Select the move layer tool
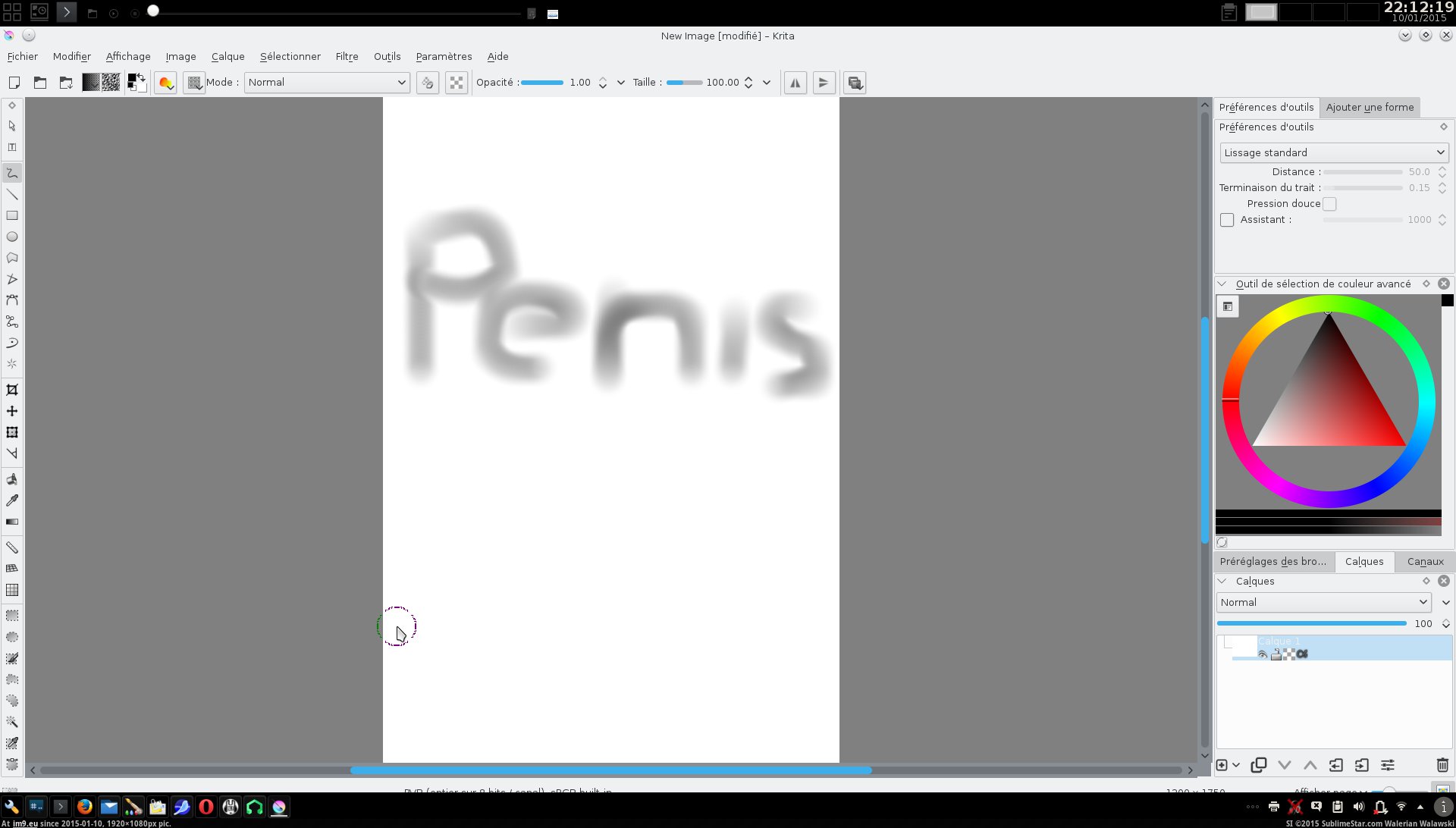 click(12, 411)
